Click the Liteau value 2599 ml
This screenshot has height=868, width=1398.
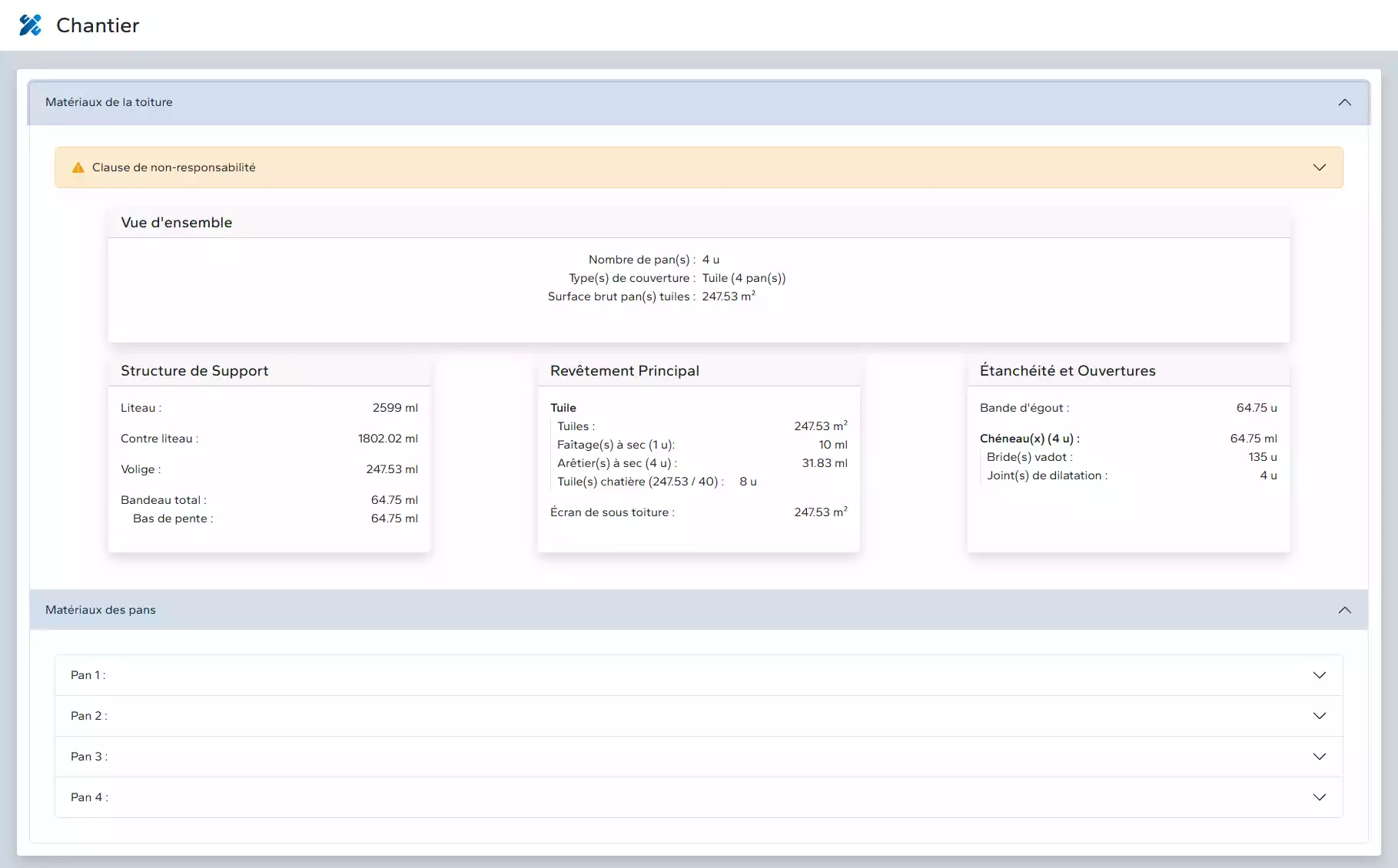(395, 408)
